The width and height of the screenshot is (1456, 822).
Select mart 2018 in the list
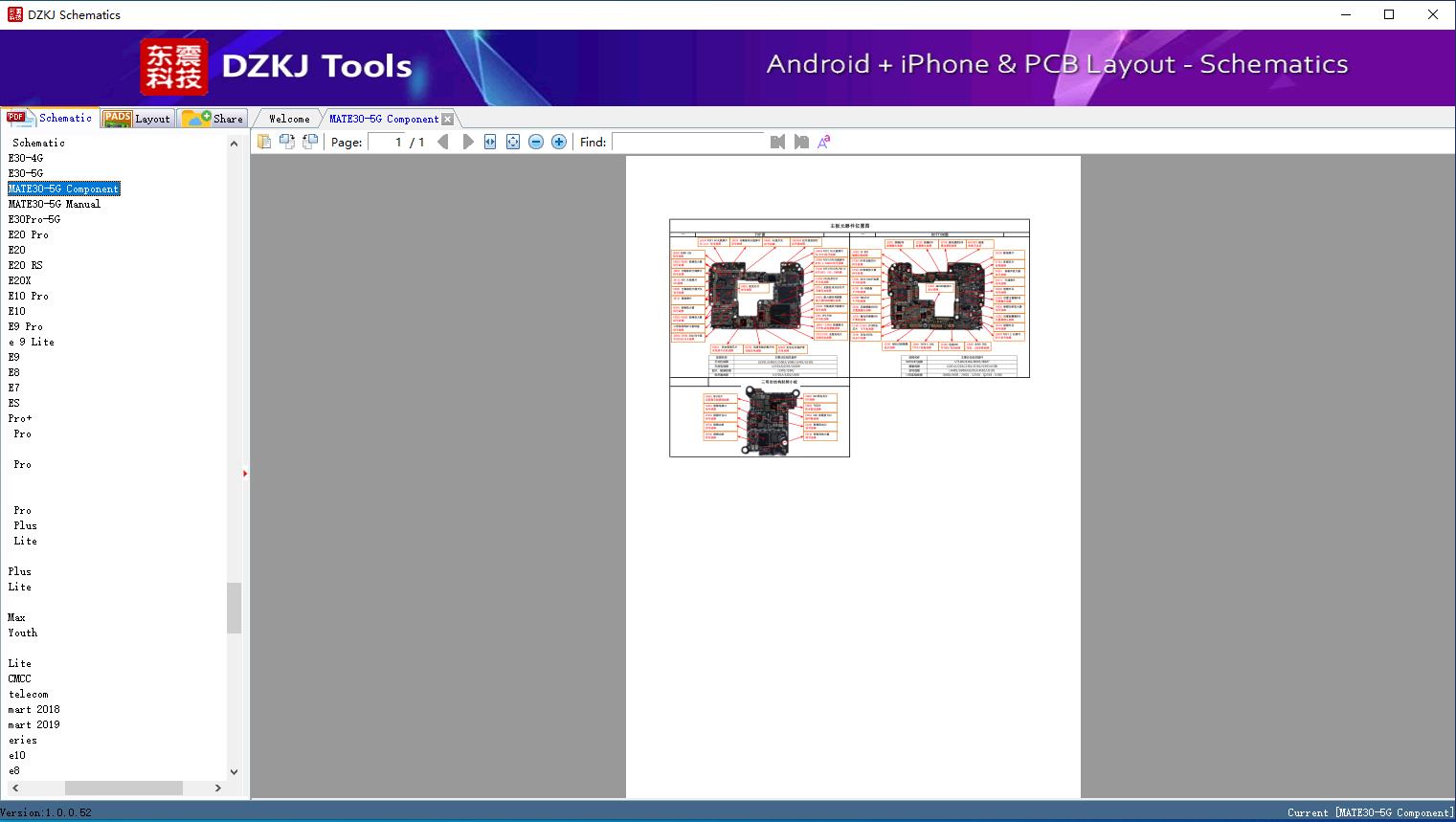tap(34, 709)
